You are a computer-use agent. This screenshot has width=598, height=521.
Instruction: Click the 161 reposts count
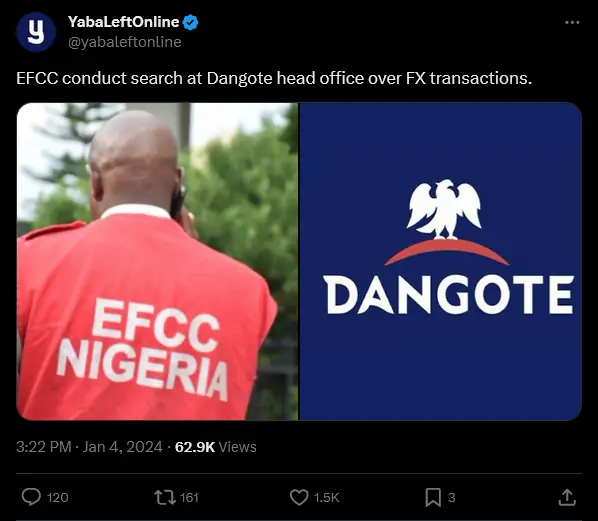pyautogui.click(x=189, y=497)
